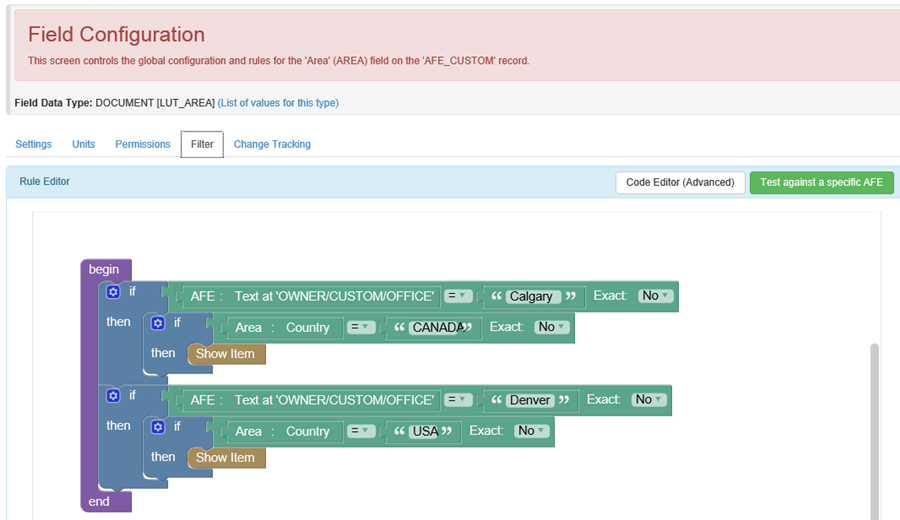Viewport: 900px width, 520px height.
Task: Open the equals operator dropdown in the CANADA condition
Action: click(361, 327)
